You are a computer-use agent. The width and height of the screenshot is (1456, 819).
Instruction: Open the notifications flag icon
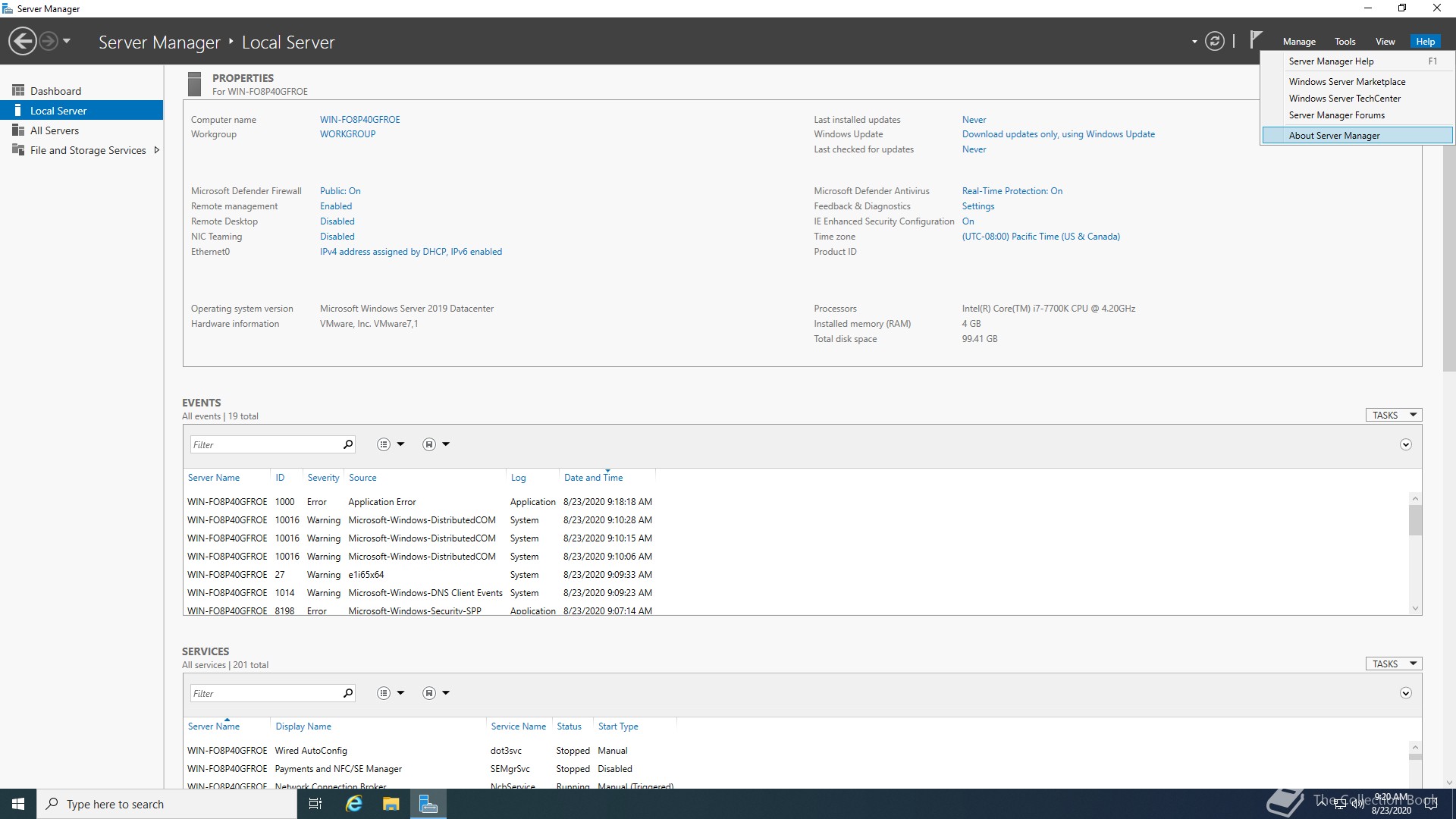pyautogui.click(x=1256, y=39)
